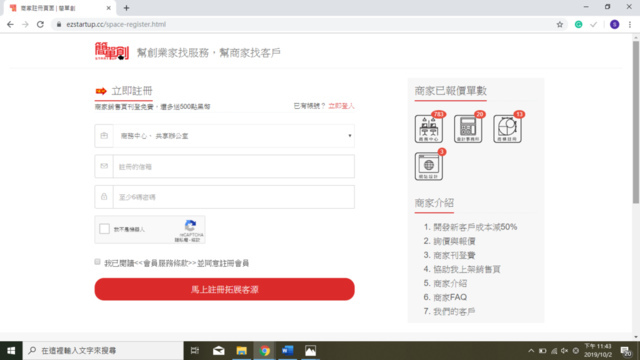
Task: Open the Mail app in the taskbar
Action: click(218, 351)
